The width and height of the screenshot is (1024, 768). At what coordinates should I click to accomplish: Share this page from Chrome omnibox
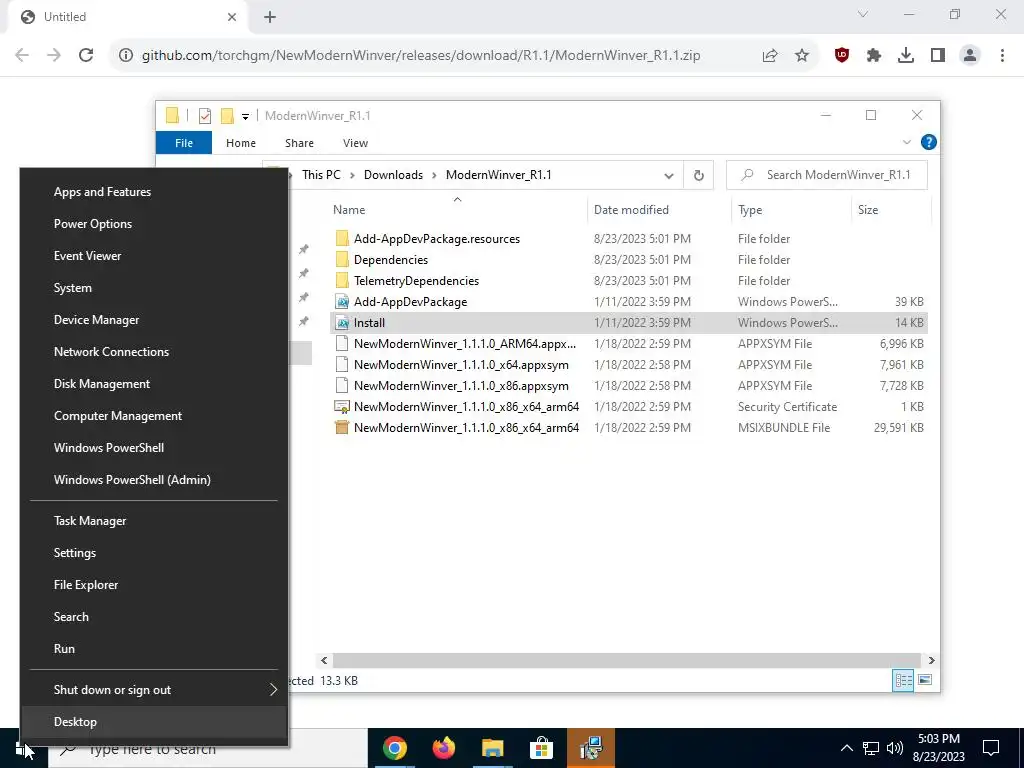770,56
